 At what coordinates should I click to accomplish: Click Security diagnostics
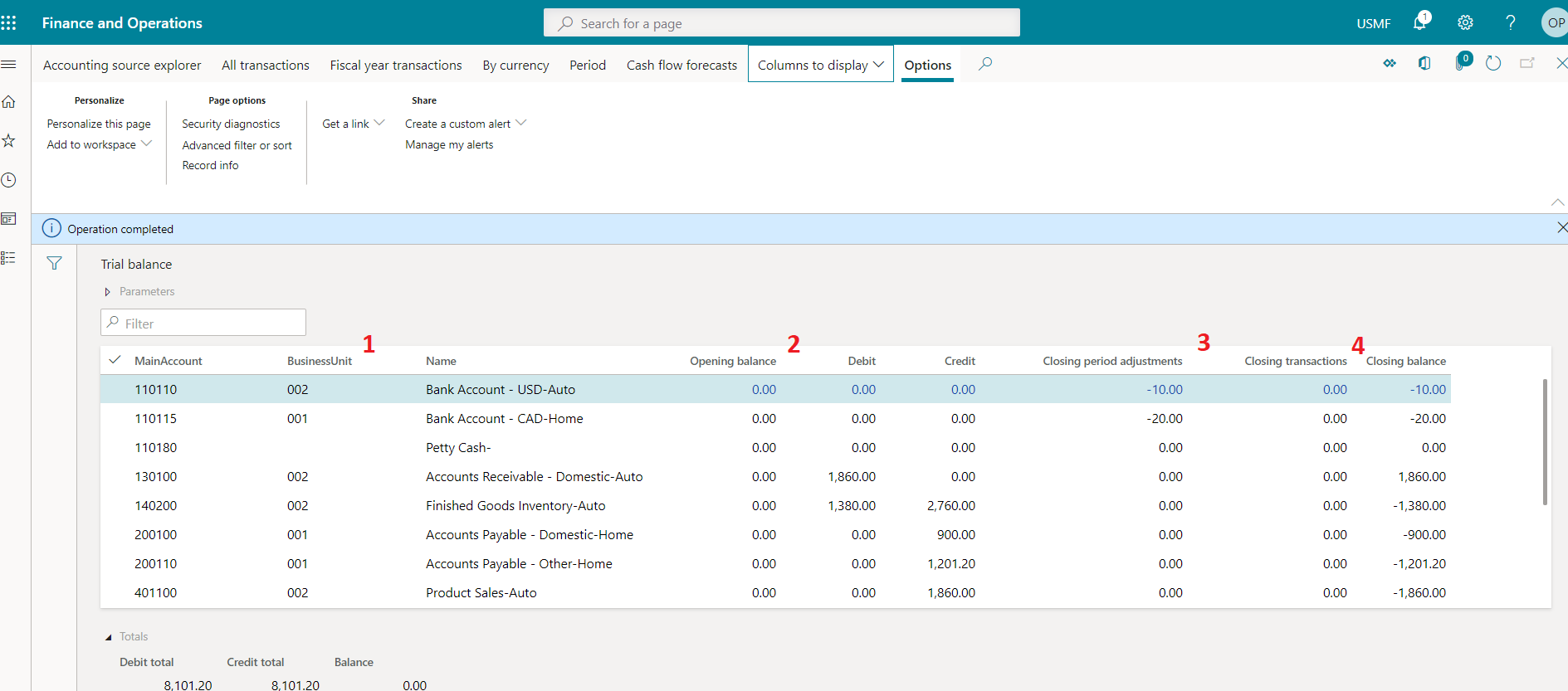(x=231, y=124)
